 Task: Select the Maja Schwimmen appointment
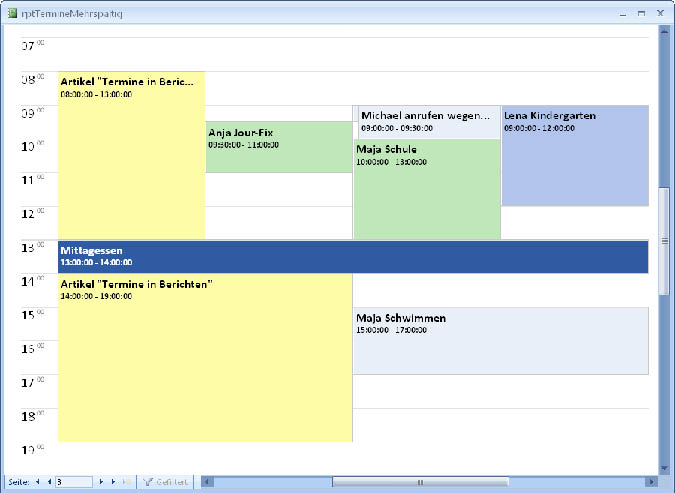[x=500, y=340]
